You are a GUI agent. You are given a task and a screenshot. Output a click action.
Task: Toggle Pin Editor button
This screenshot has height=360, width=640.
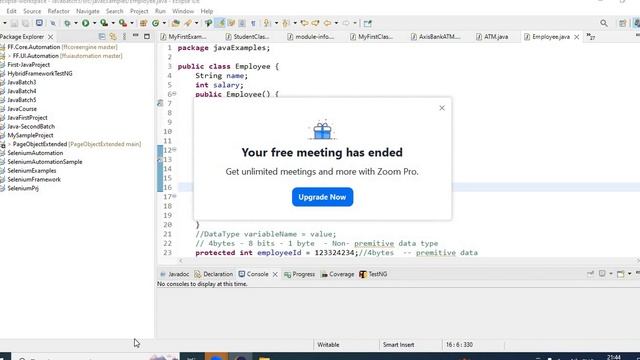point(367,23)
